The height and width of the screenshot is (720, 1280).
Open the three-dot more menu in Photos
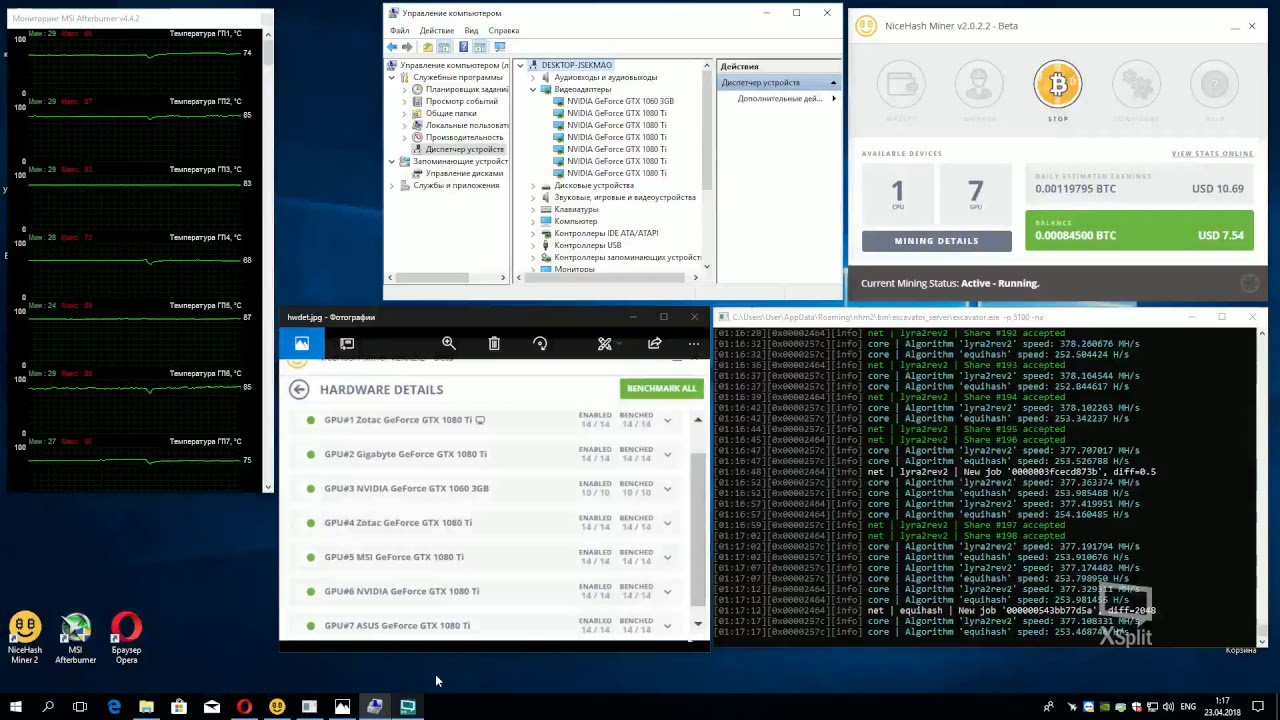[x=694, y=343]
